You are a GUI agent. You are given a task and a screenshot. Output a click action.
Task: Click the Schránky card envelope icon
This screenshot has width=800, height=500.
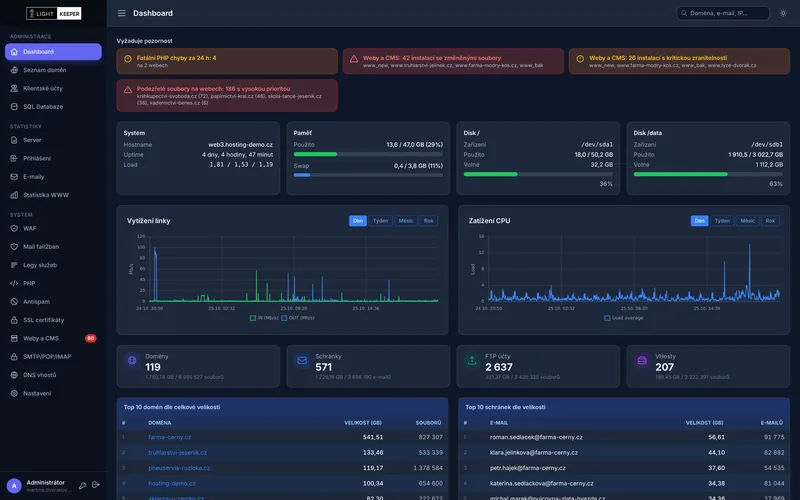click(302, 360)
